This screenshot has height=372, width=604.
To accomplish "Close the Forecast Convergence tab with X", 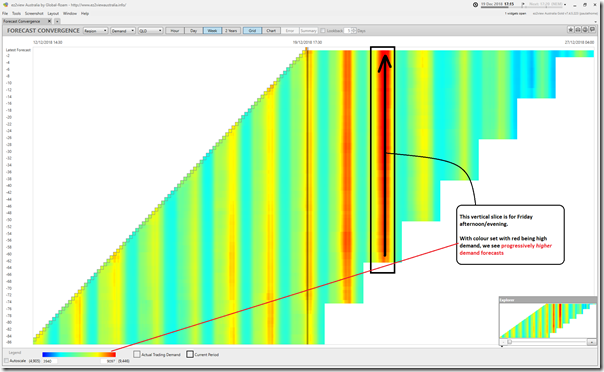I will 49,21.
